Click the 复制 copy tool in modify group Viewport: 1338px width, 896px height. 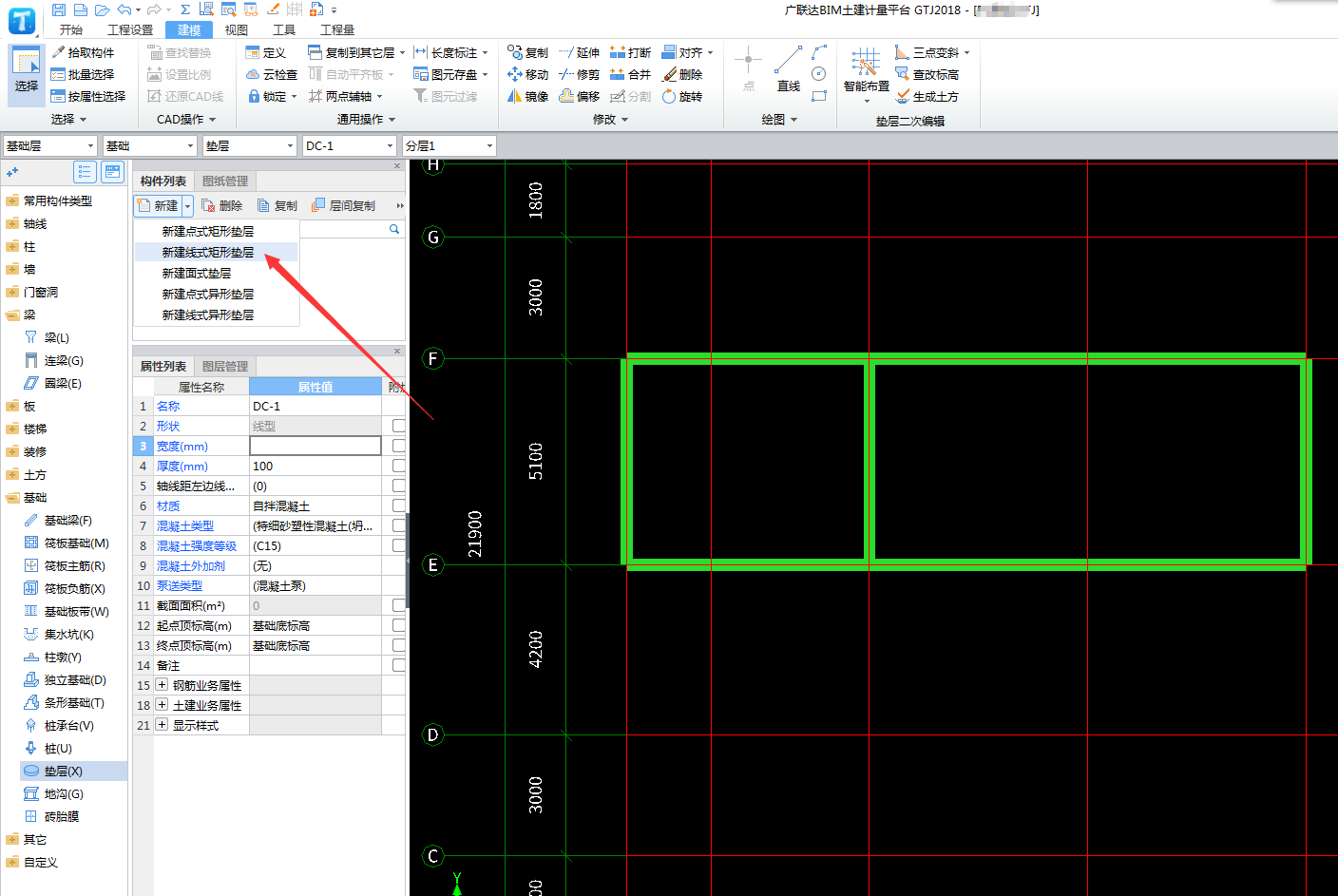(527, 52)
